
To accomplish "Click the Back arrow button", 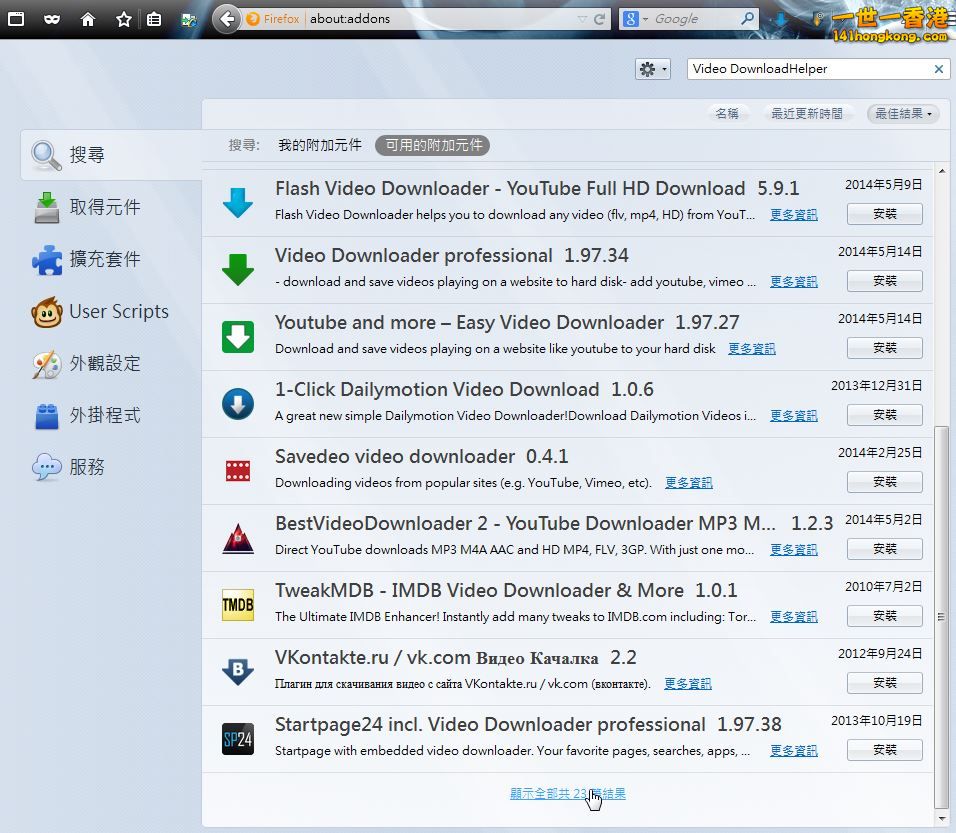I will (x=226, y=19).
